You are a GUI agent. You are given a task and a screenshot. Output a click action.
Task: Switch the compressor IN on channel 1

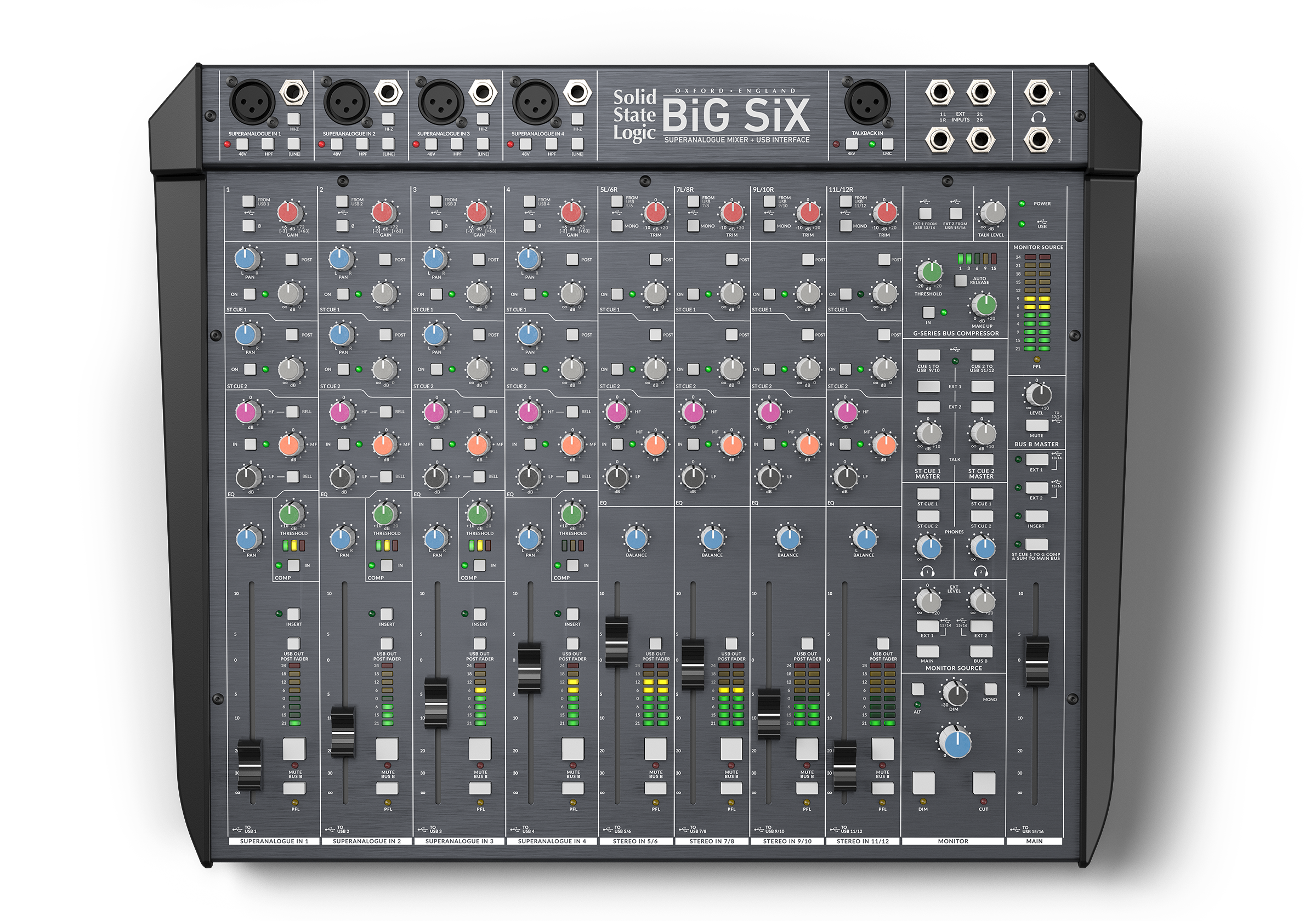point(294,565)
